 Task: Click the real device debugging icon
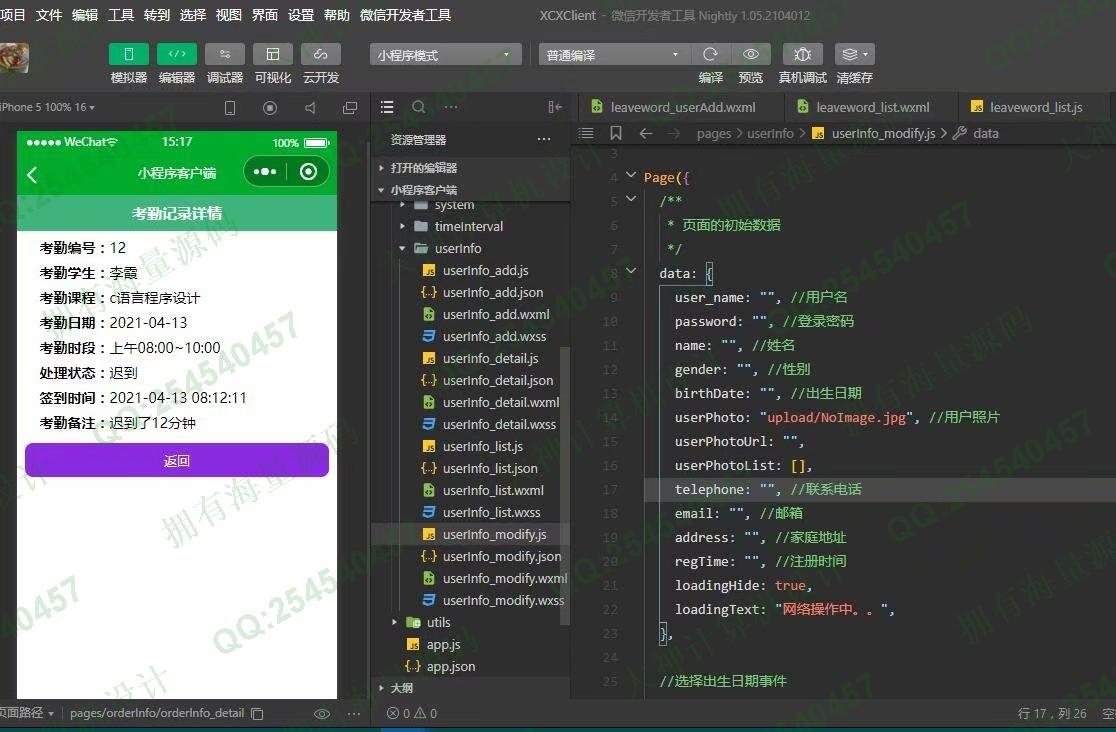pos(803,54)
